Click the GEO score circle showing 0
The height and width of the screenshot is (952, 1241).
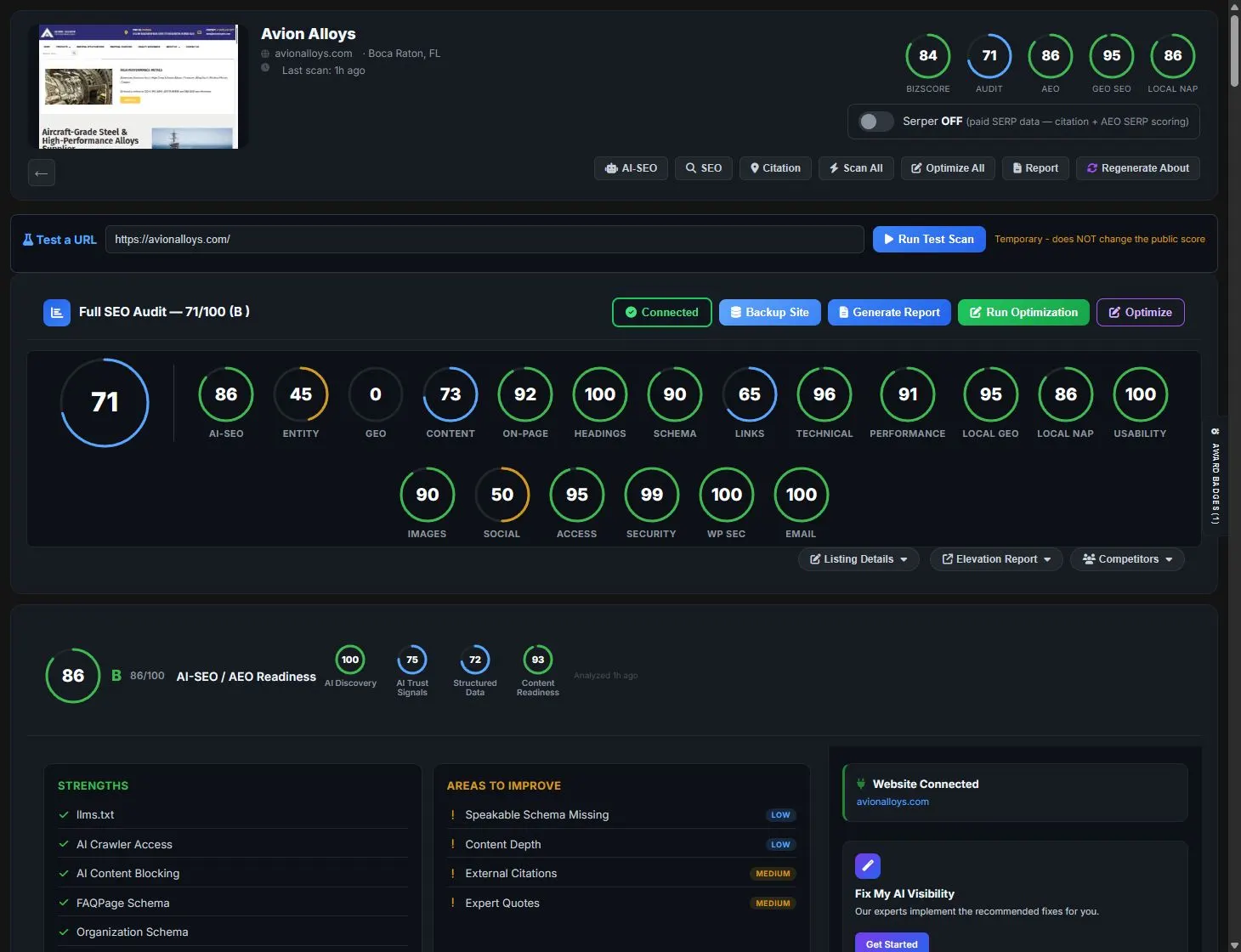click(376, 394)
